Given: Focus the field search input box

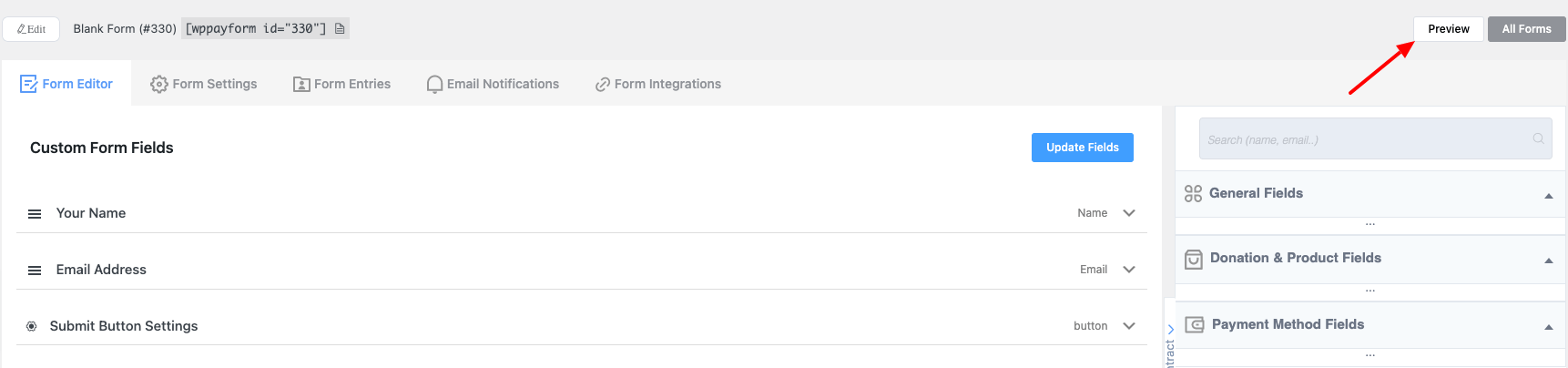Looking at the screenshot, I should pos(1376,139).
